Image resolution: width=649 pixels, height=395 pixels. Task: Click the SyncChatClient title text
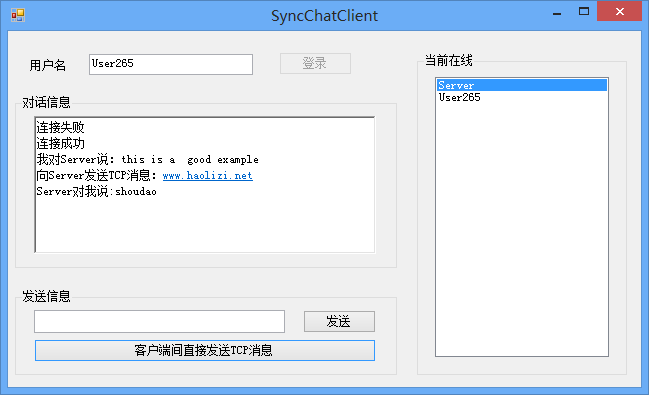pos(324,16)
